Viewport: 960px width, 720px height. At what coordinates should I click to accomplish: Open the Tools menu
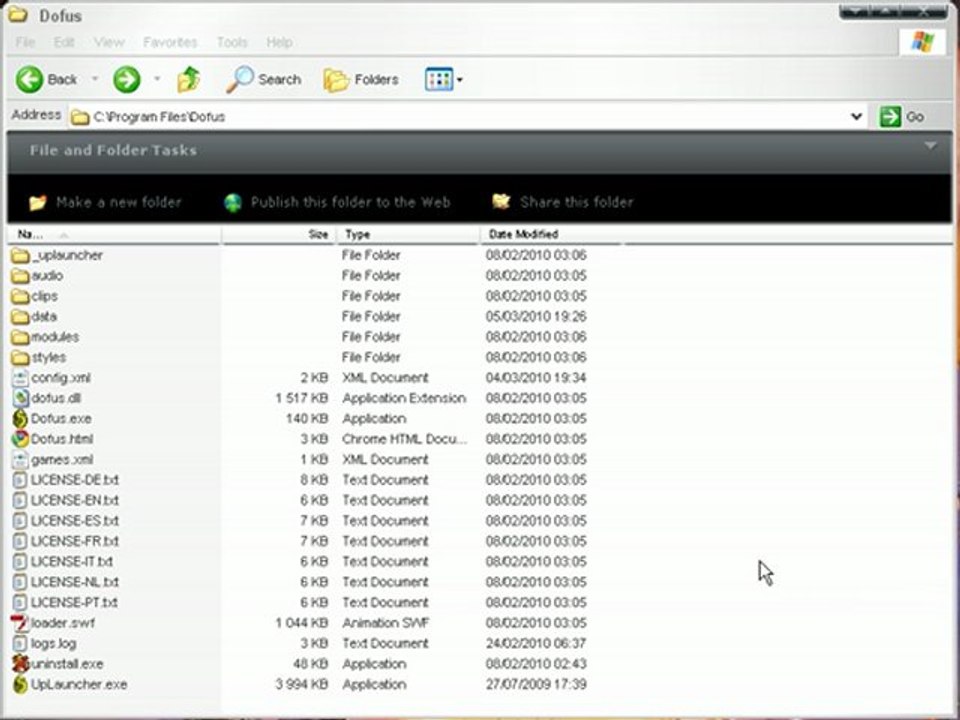232,42
